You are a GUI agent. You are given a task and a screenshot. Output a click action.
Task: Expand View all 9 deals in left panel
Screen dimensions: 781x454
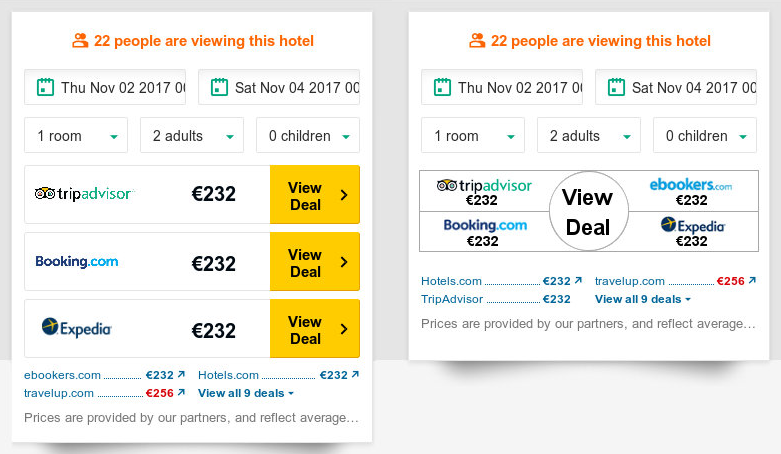pos(246,393)
